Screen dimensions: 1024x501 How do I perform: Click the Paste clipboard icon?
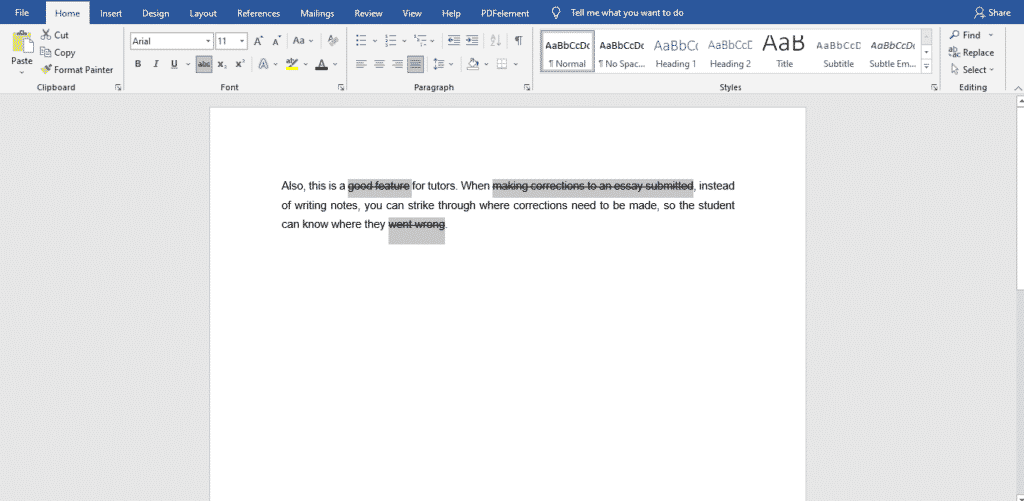(22, 42)
